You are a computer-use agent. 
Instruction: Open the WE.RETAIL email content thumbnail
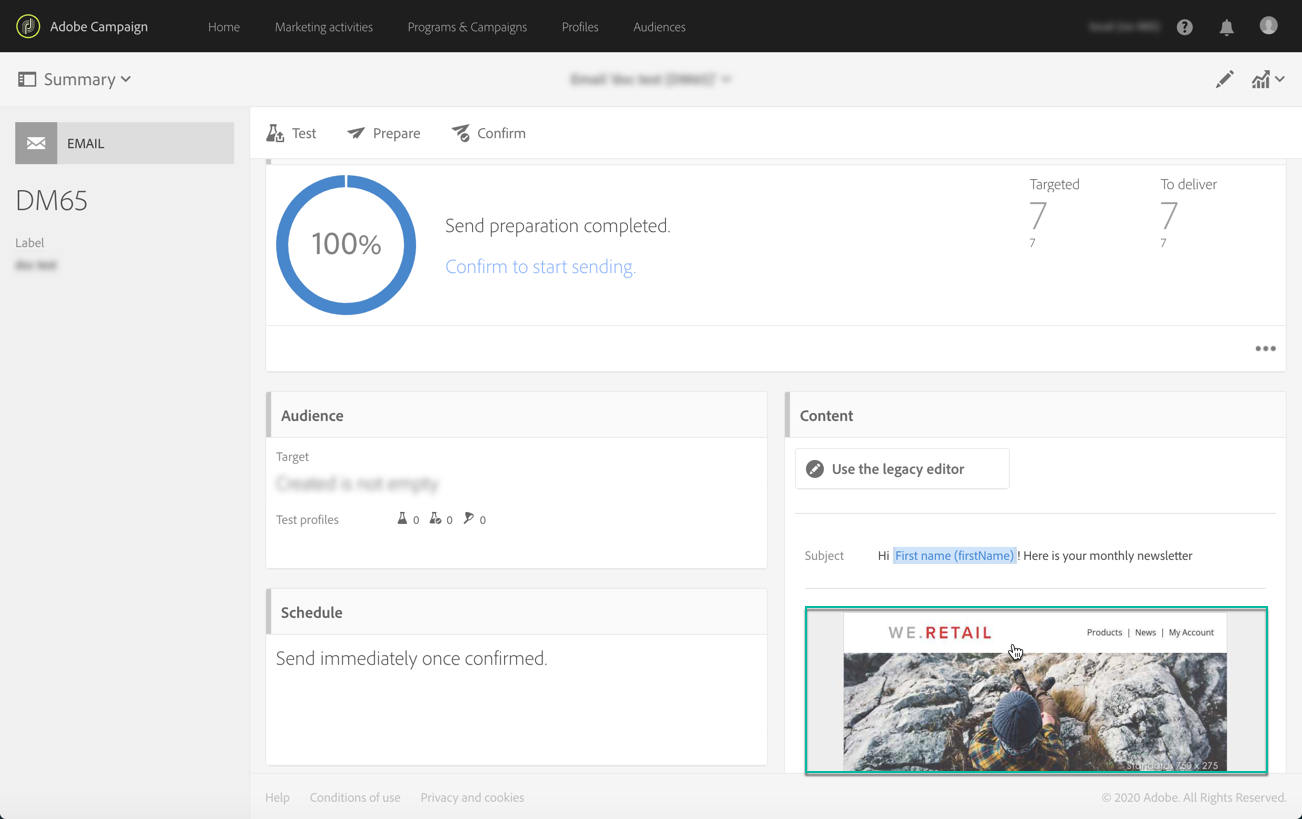click(1036, 690)
